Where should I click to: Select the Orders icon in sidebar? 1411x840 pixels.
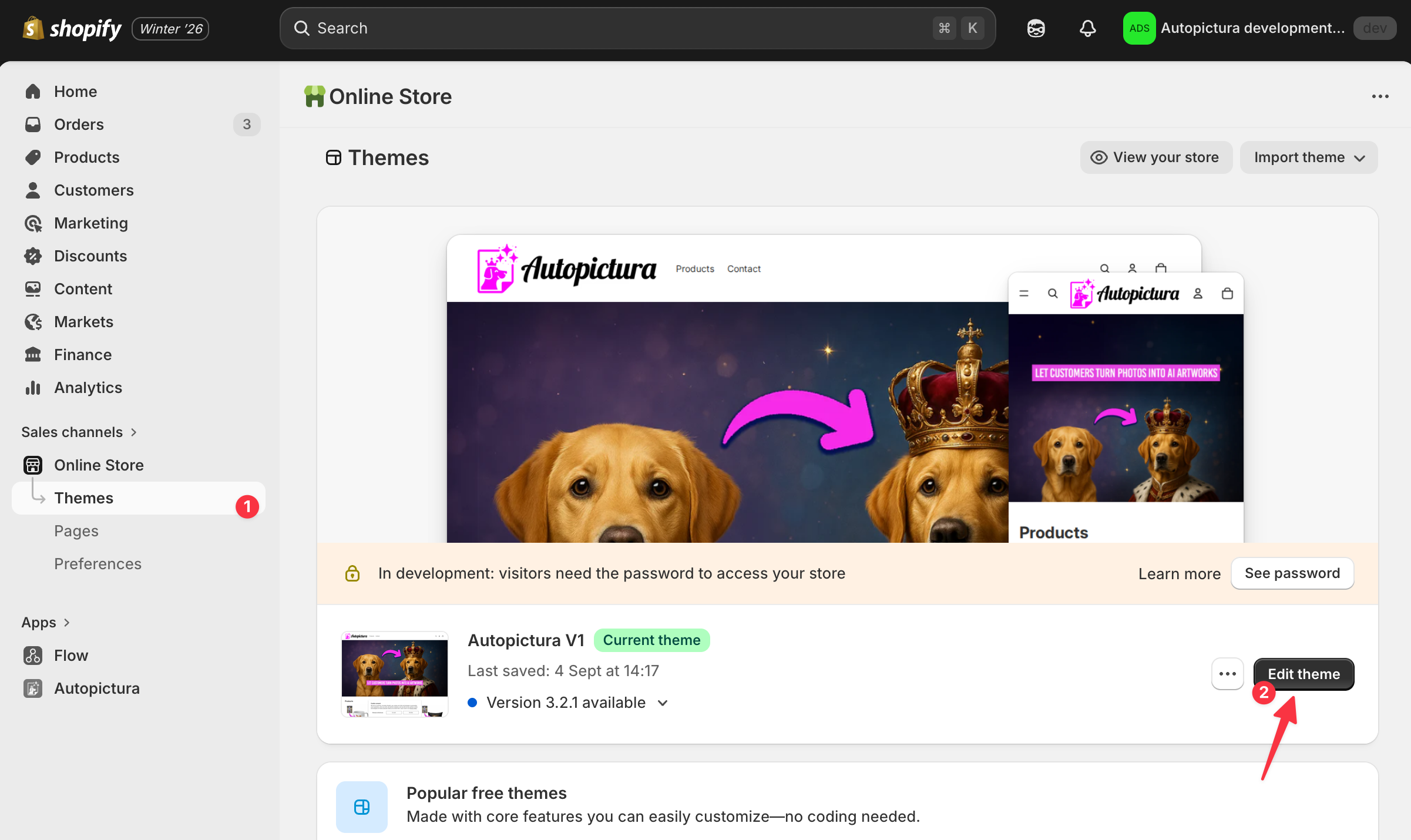coord(33,124)
